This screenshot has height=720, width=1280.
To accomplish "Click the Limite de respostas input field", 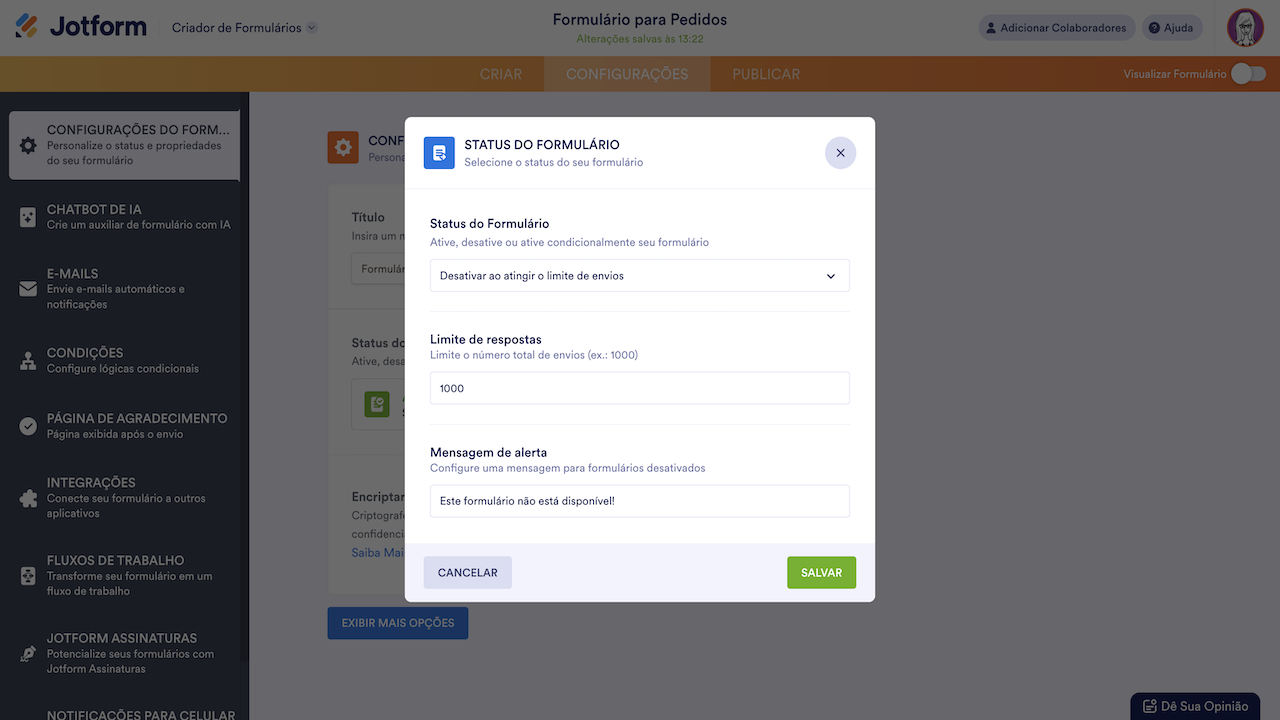I will point(639,388).
